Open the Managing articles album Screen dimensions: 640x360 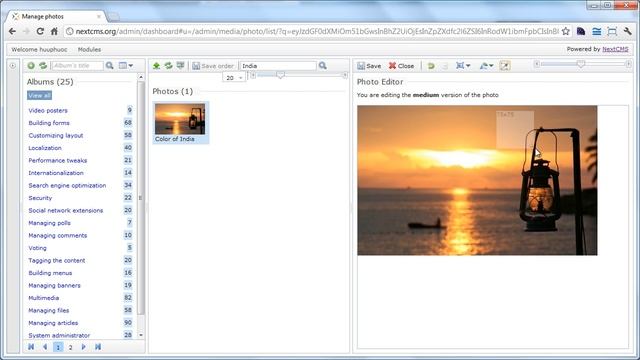pyautogui.click(x=53, y=323)
